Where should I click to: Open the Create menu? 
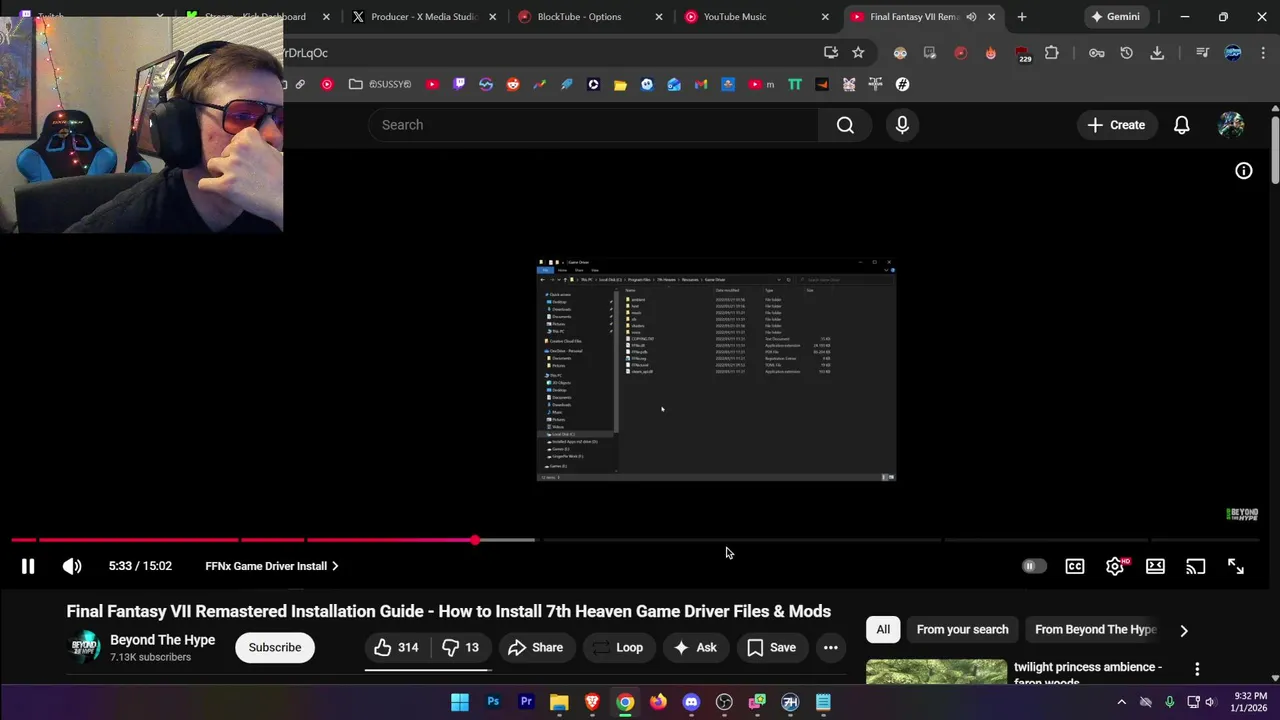tap(1116, 125)
